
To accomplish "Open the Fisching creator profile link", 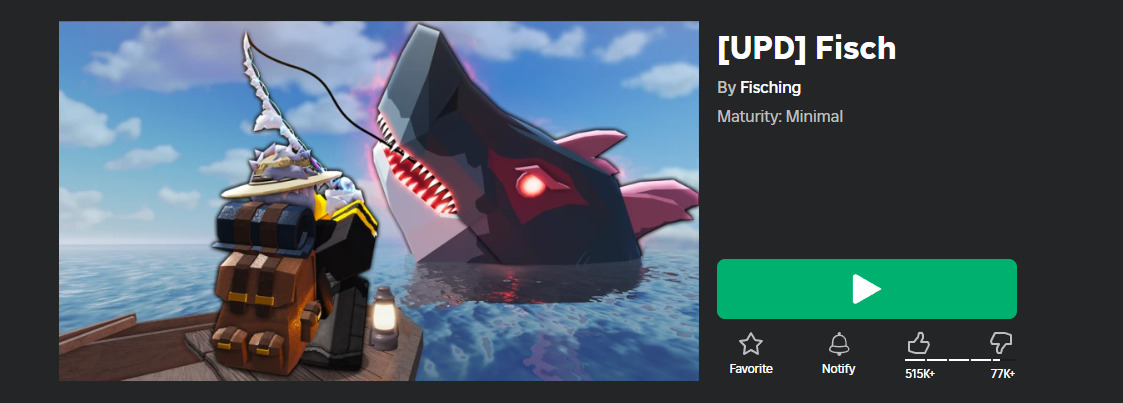I will click(770, 87).
